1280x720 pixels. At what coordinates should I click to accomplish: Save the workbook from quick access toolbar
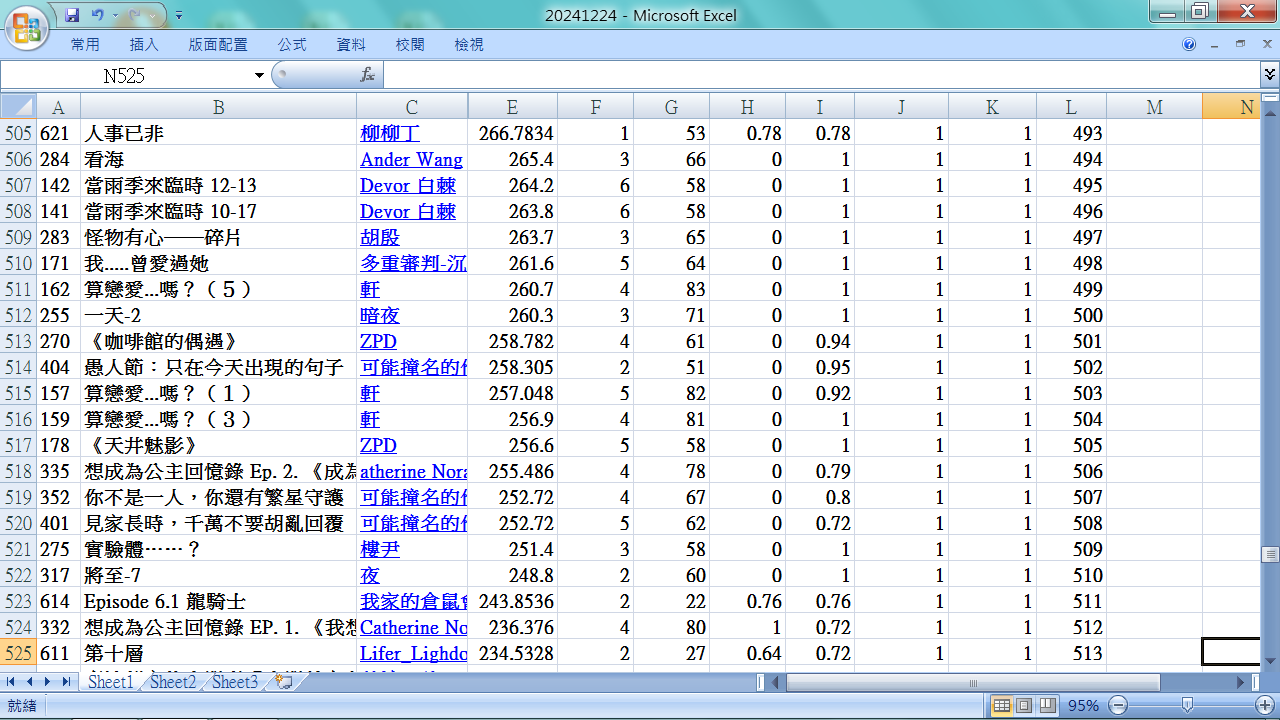pos(72,15)
